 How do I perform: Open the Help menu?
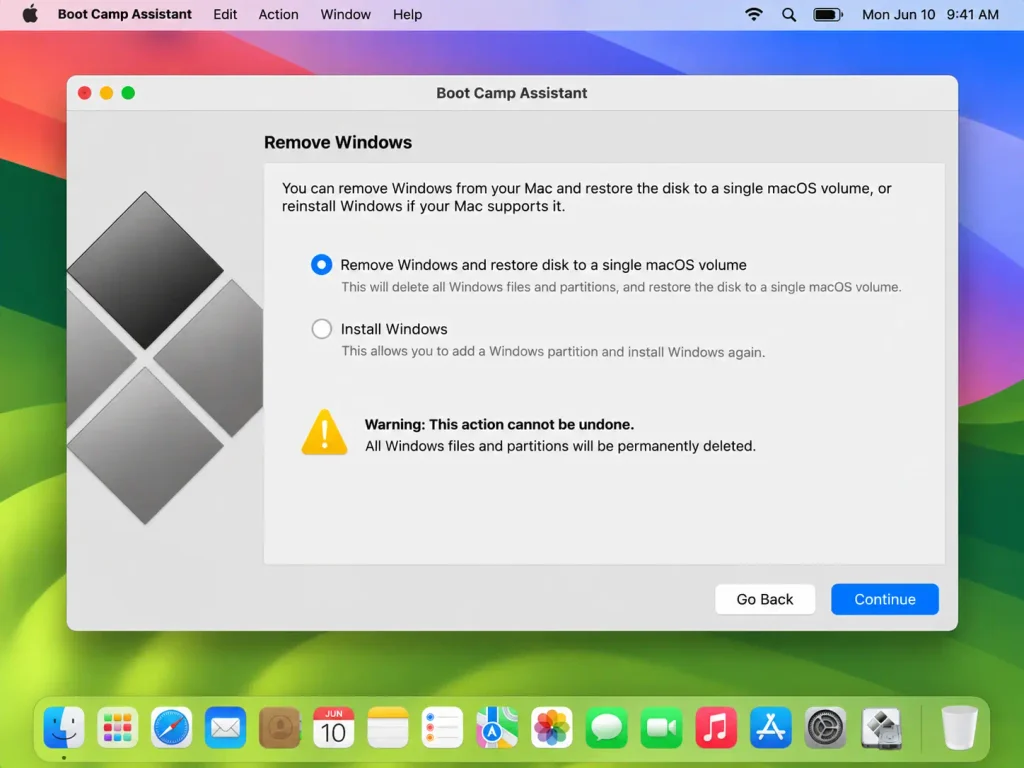pos(408,14)
